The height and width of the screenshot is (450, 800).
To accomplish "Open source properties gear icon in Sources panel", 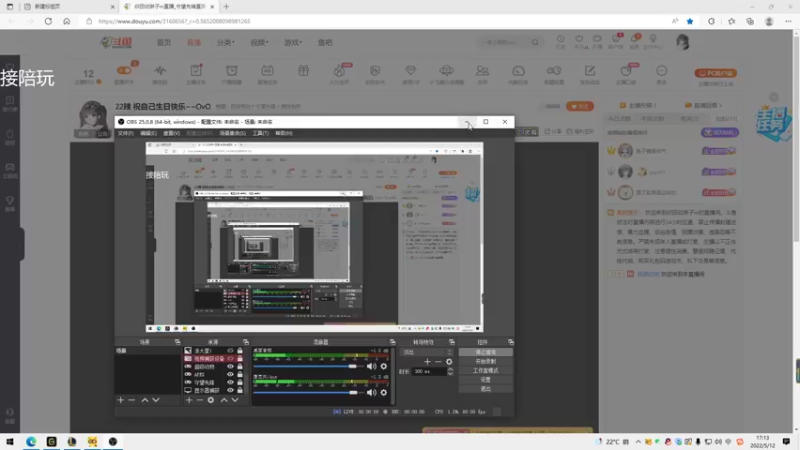I will click(211, 400).
